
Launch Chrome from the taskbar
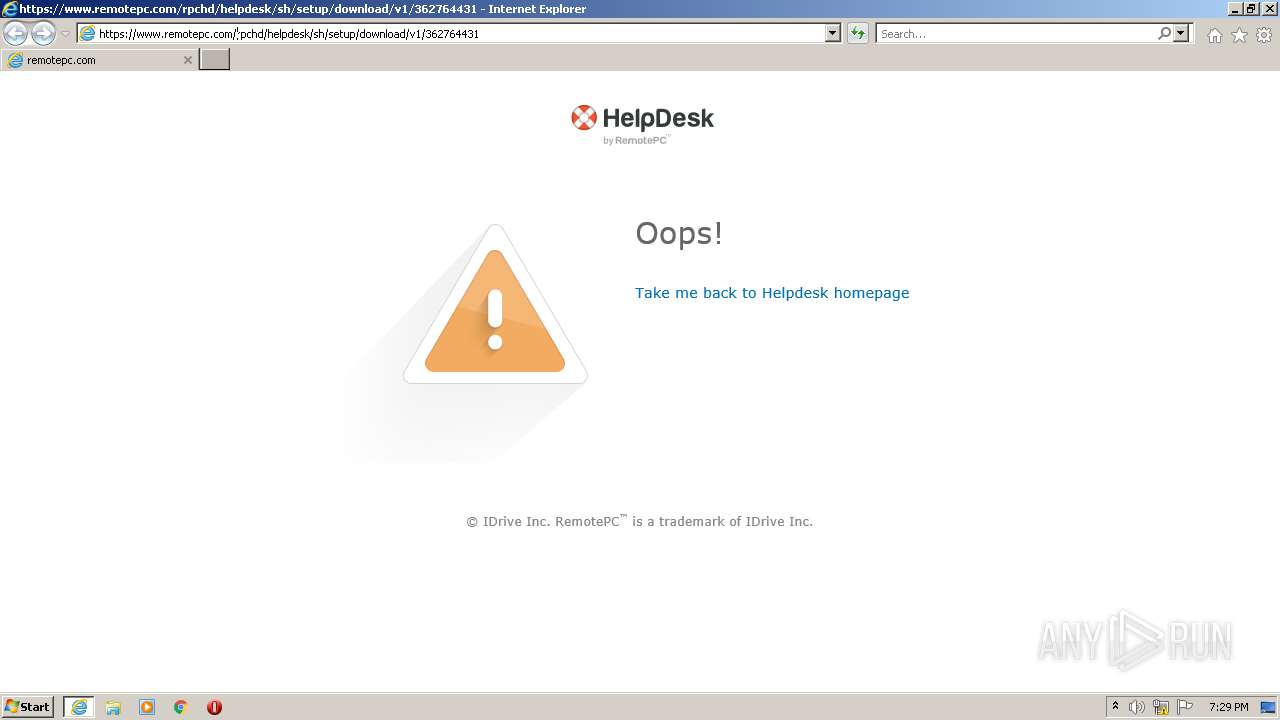pyautogui.click(x=180, y=707)
